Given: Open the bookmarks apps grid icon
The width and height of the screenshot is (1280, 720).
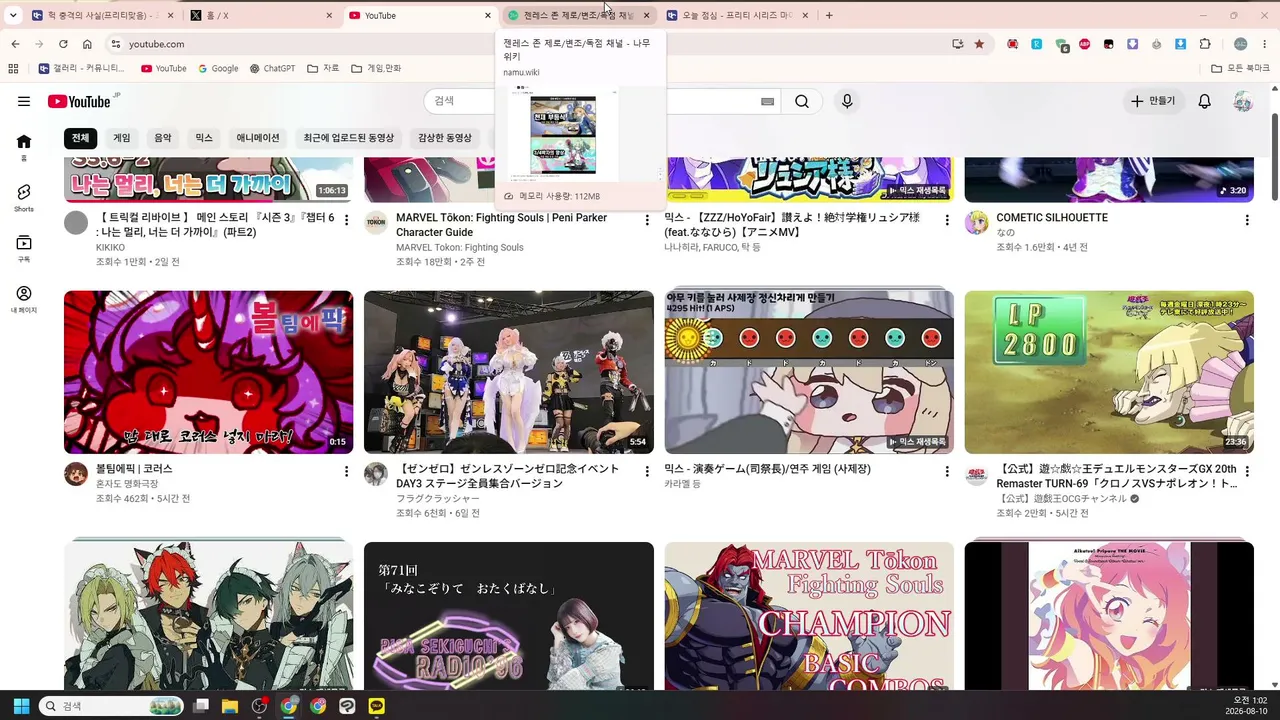Looking at the screenshot, I should click(x=13, y=69).
